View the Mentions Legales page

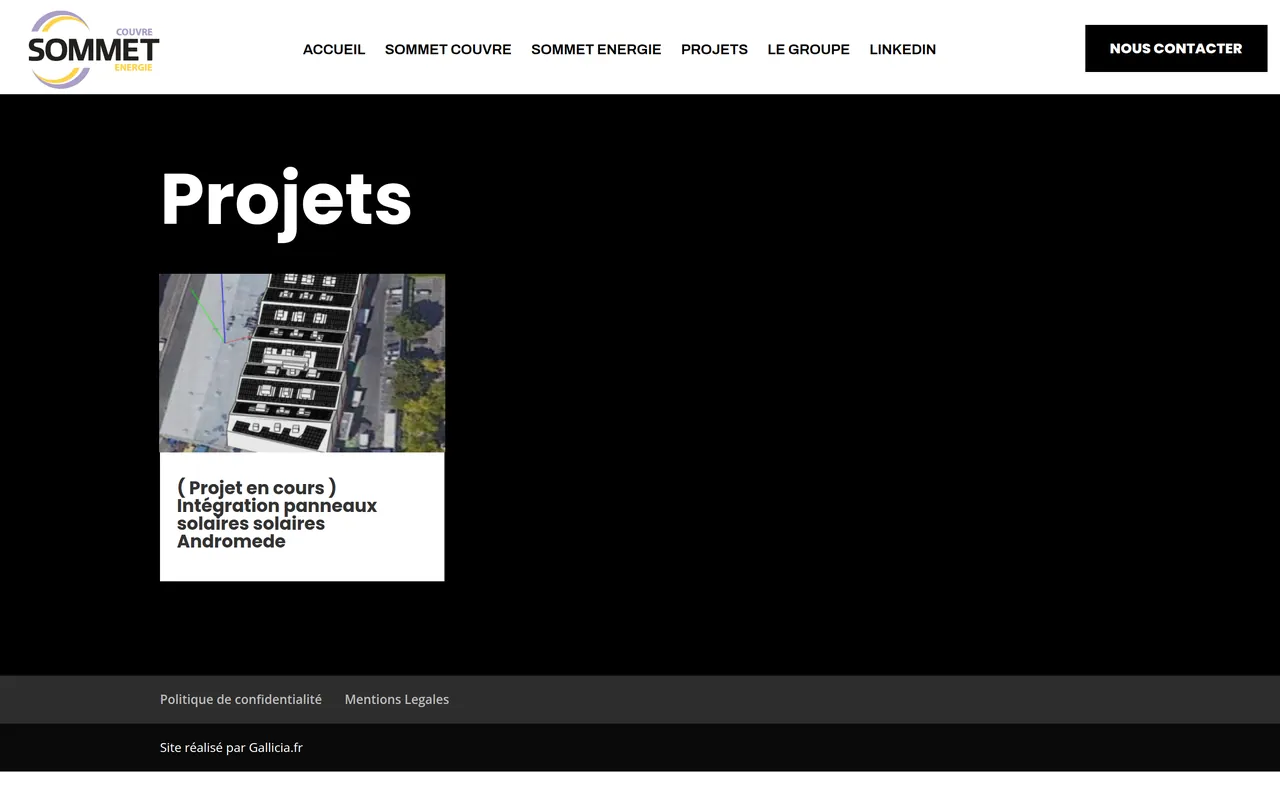pos(397,699)
